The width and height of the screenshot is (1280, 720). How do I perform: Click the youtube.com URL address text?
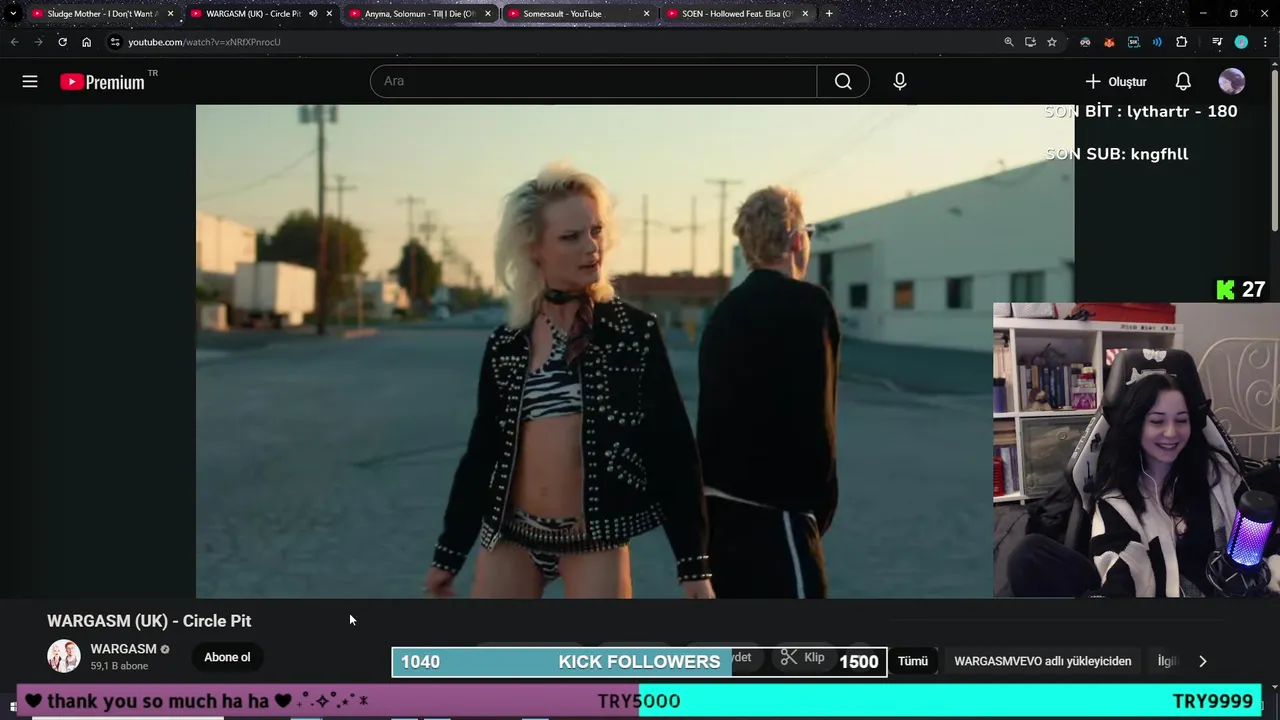click(x=204, y=42)
